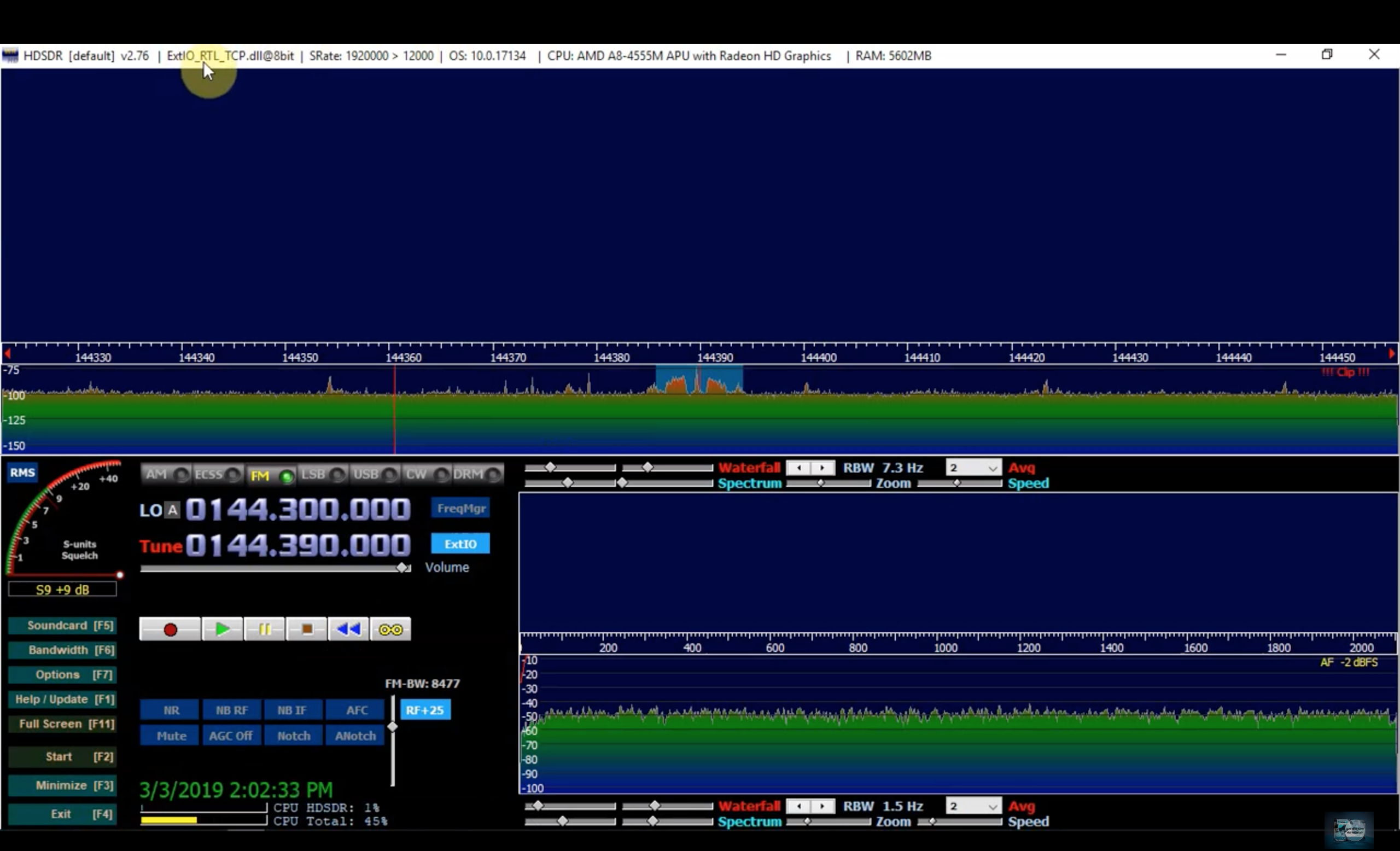Click the Squelch S-meter gauge
Viewport: 1400px width, 851px height.
pos(63,518)
